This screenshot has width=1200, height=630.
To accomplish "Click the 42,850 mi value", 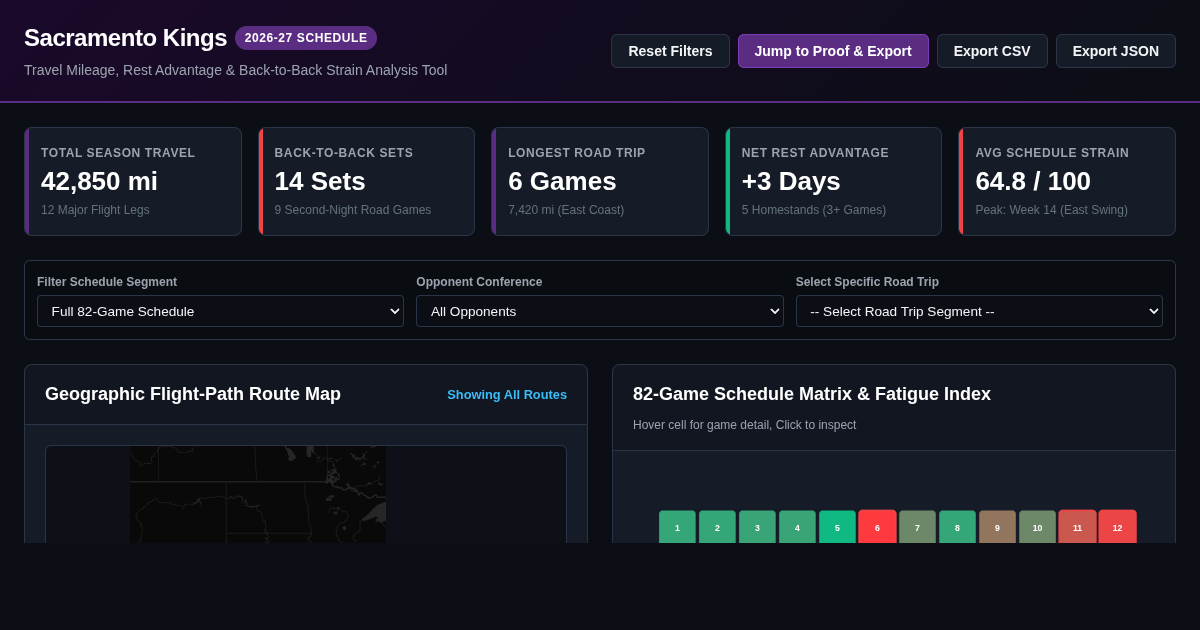I will click(x=99, y=181).
